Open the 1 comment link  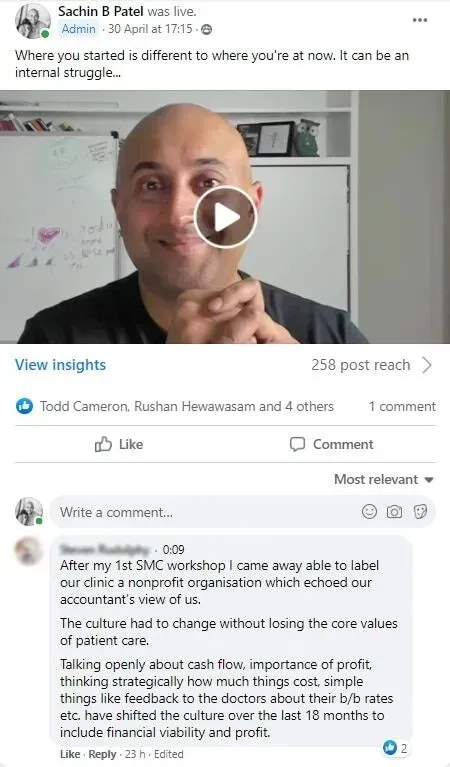pos(402,406)
